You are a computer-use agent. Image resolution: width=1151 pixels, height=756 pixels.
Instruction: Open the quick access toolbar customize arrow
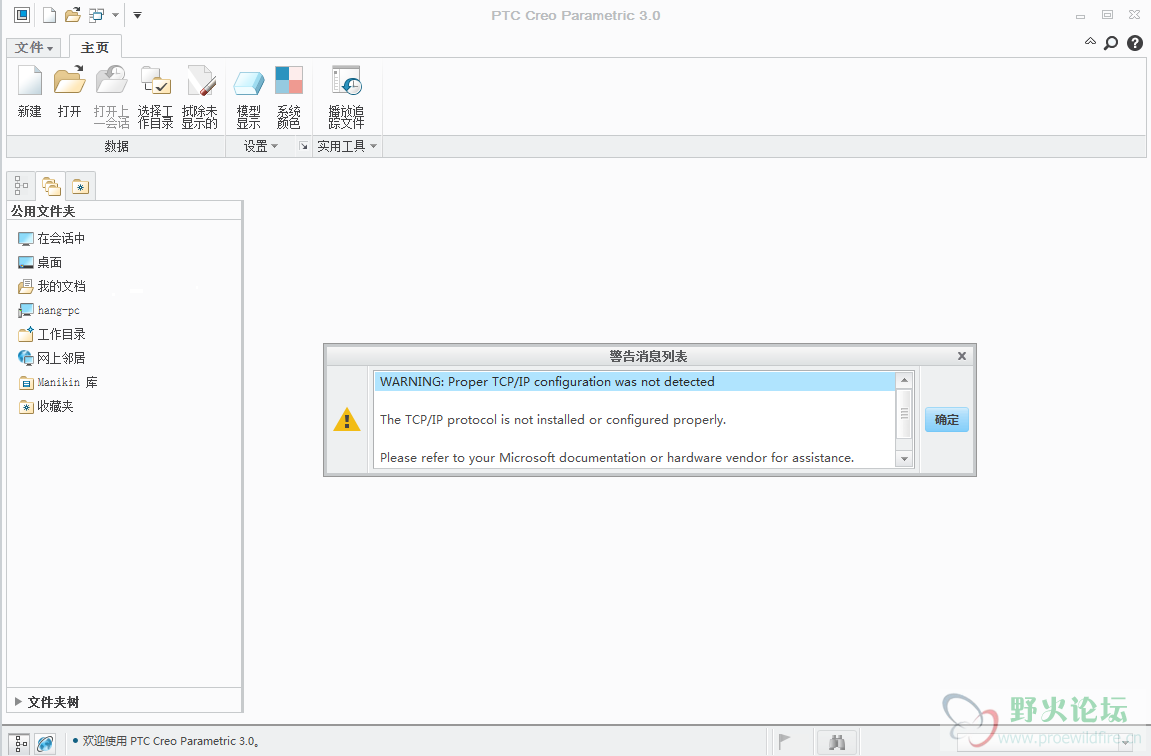(x=137, y=15)
